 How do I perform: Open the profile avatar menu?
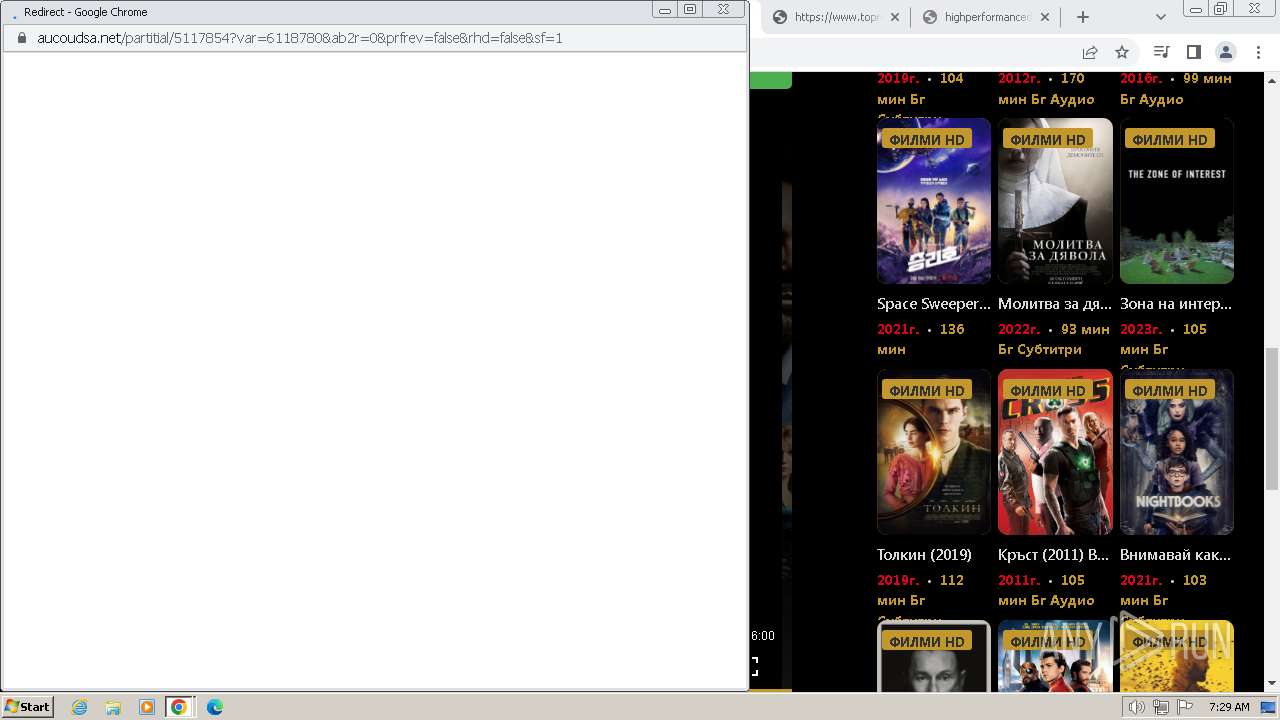(1225, 52)
